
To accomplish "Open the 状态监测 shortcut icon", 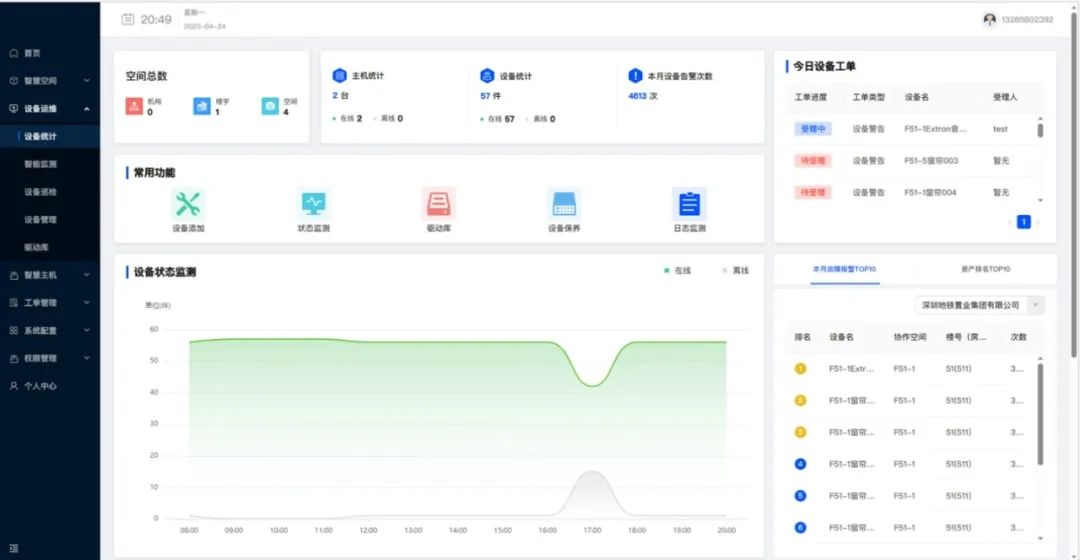I will [x=314, y=204].
